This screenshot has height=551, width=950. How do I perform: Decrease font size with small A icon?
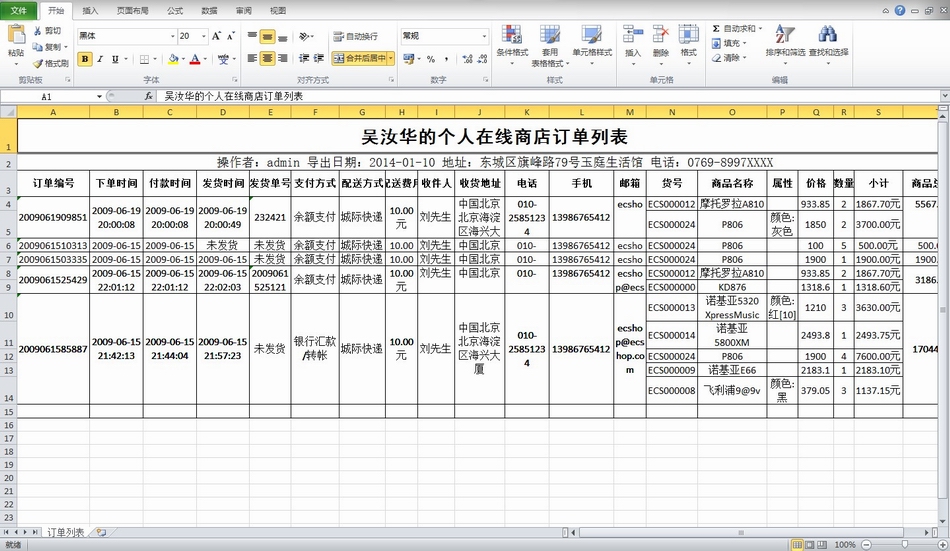pyautogui.click(x=231, y=36)
